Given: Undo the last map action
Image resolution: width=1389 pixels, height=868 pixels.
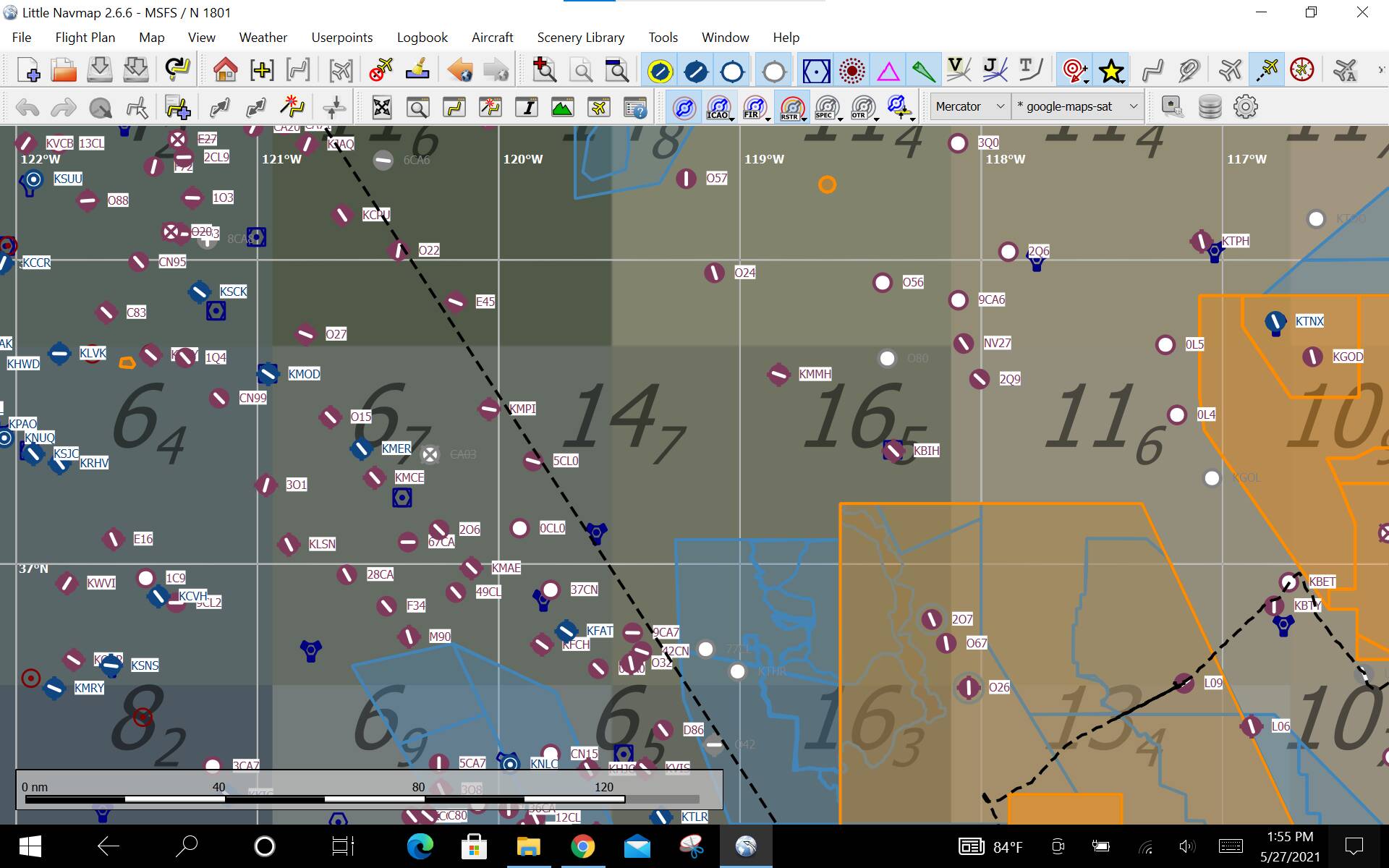Looking at the screenshot, I should (27, 107).
